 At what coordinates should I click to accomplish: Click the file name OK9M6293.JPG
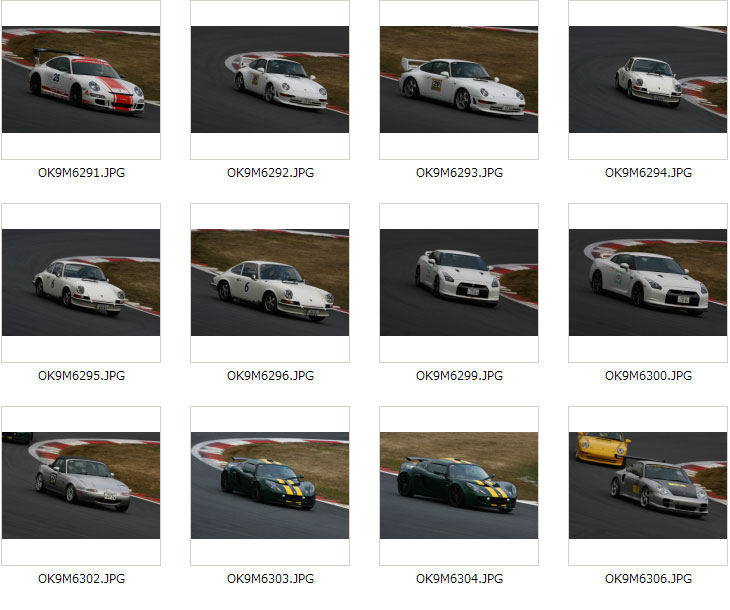click(x=460, y=173)
